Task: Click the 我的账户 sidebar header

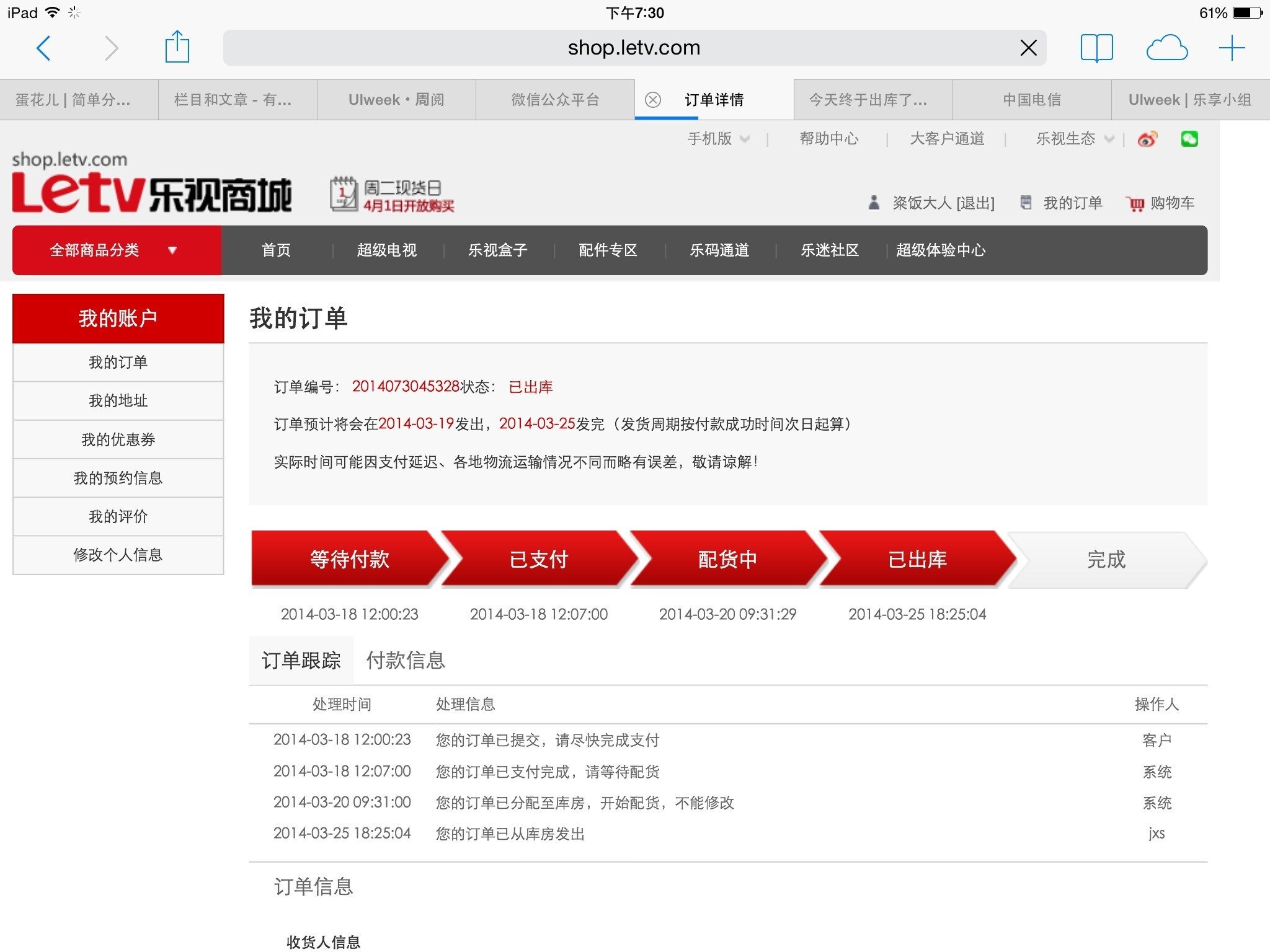Action: tap(118, 319)
